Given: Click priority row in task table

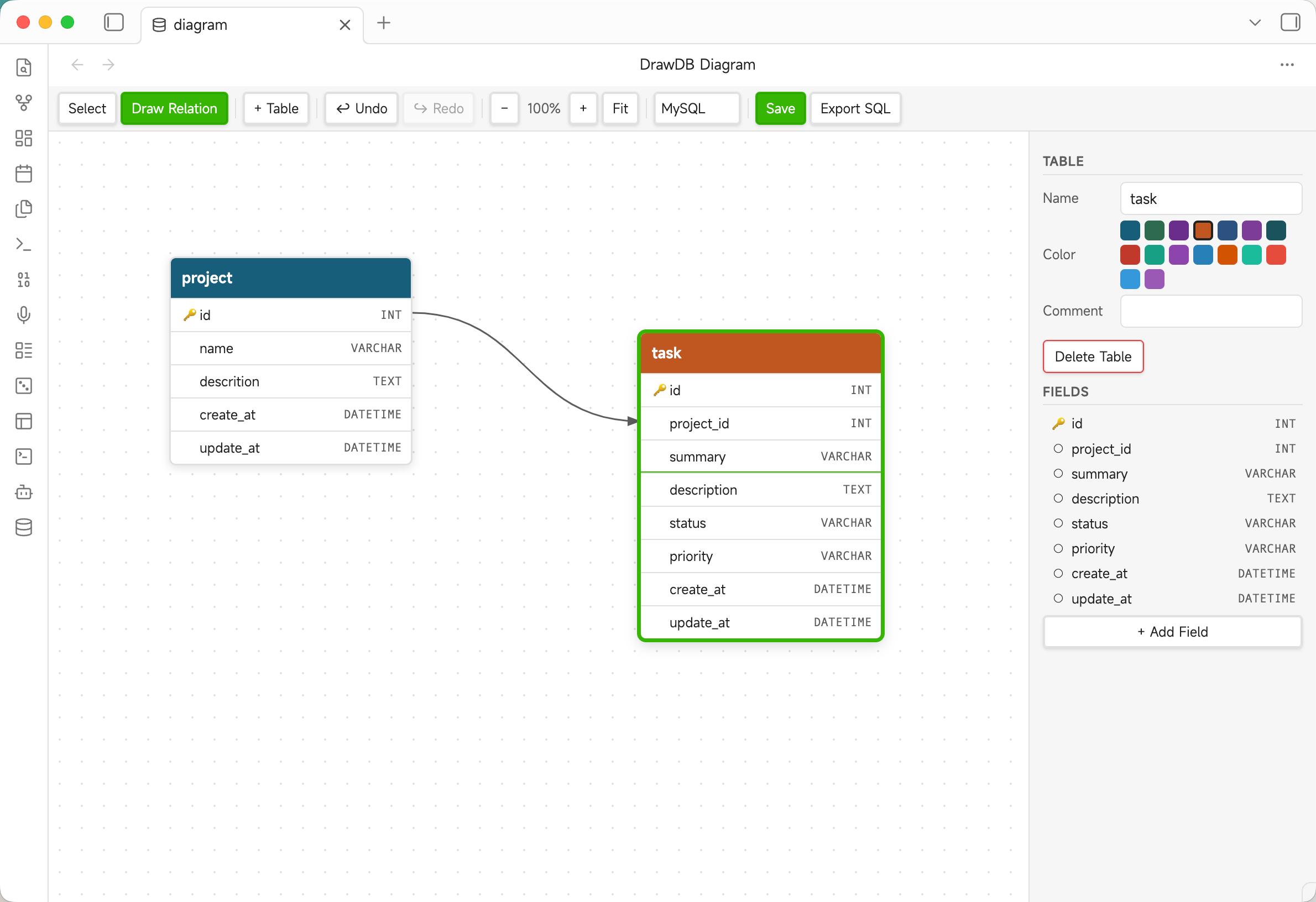Looking at the screenshot, I should pyautogui.click(x=760, y=555).
